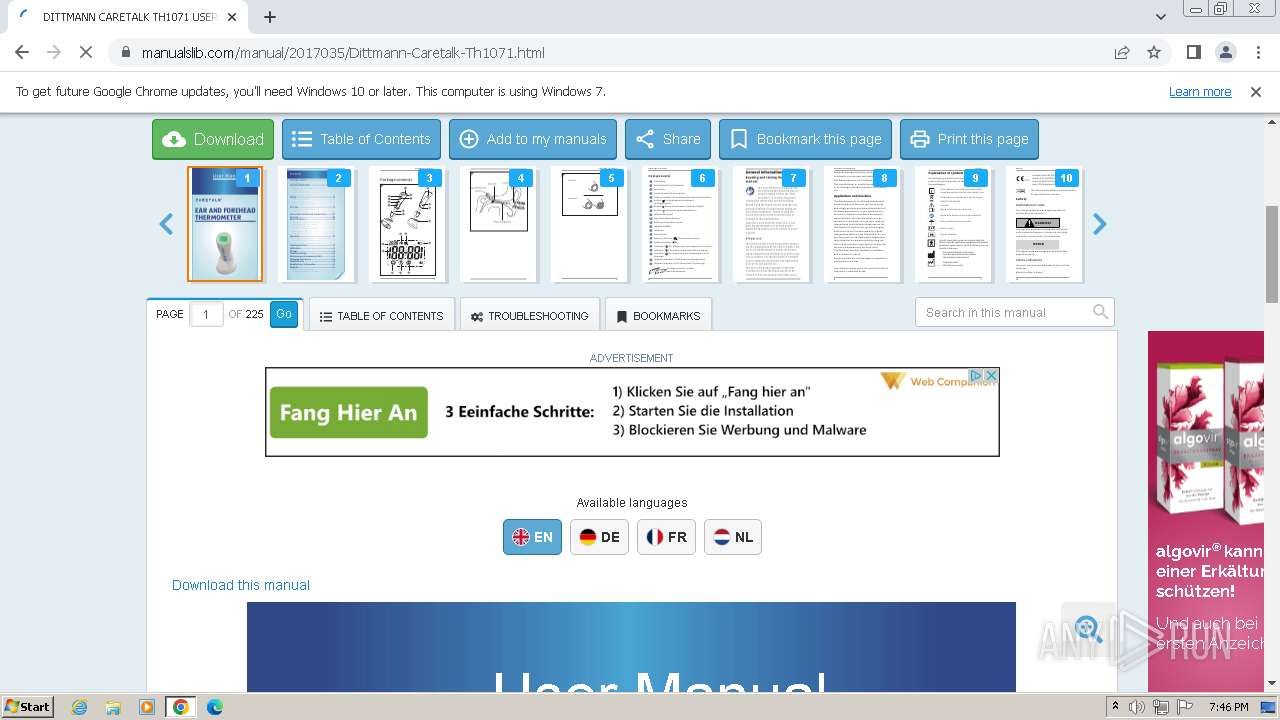Print this page
Viewport: 1280px width, 720px height.
(969, 139)
